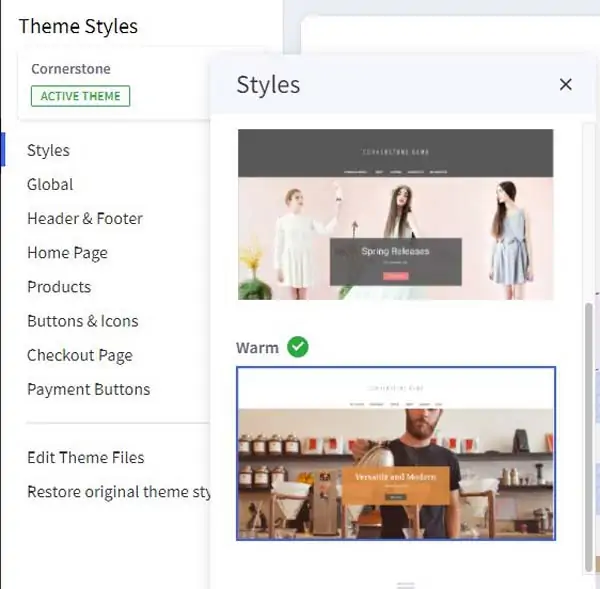Click Restore original theme styles

tap(118, 492)
